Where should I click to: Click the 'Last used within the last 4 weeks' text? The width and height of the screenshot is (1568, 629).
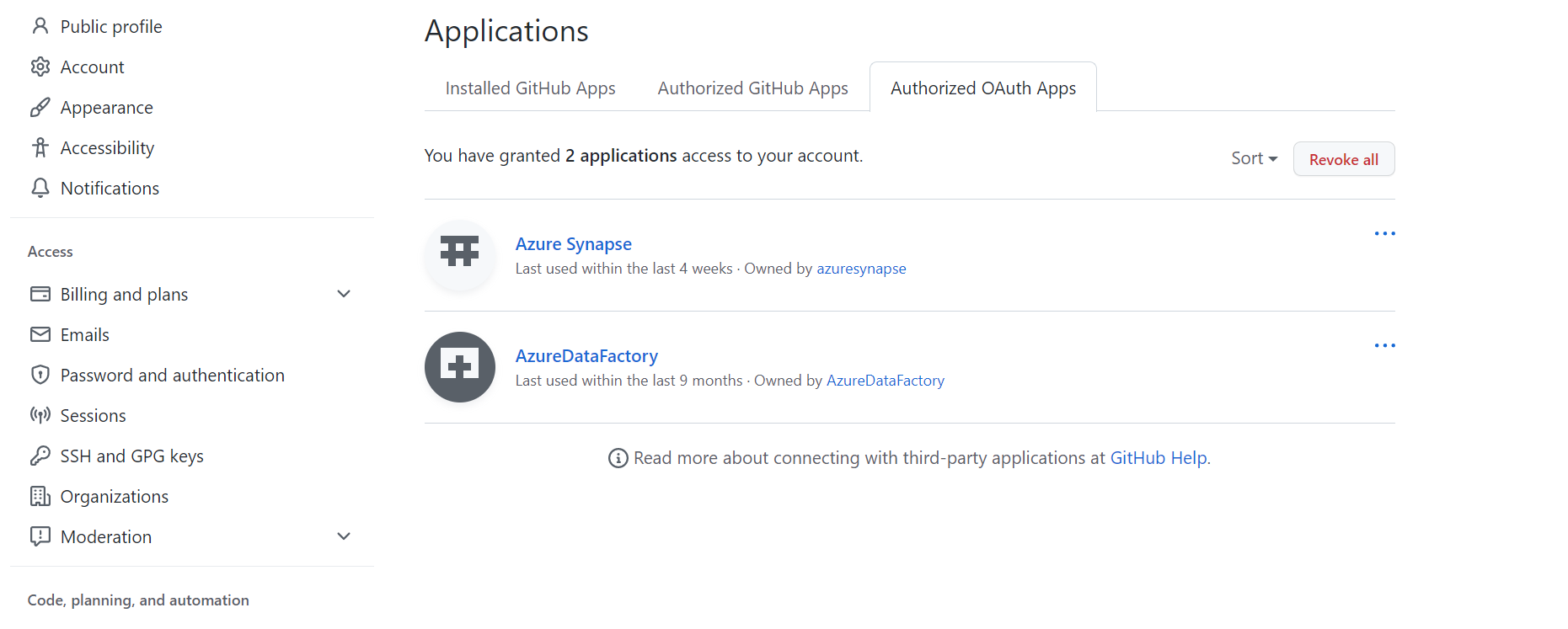(623, 269)
